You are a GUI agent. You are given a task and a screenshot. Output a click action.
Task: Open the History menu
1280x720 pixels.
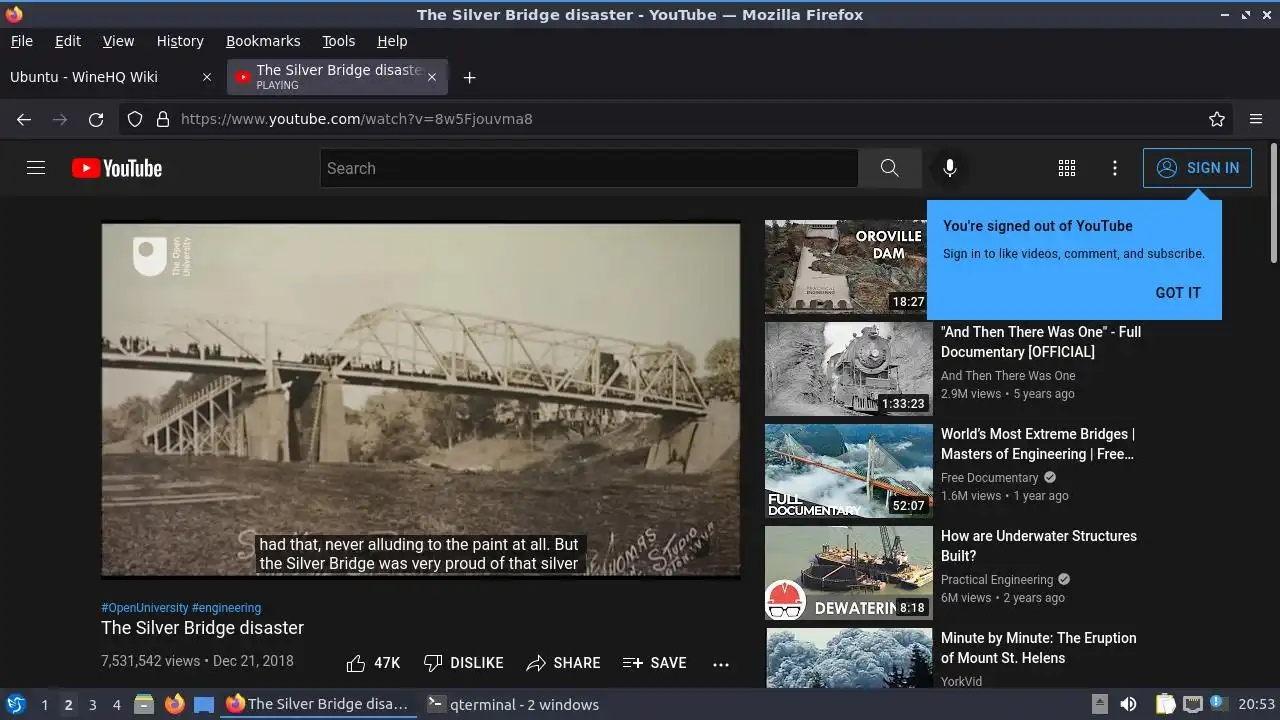point(180,41)
